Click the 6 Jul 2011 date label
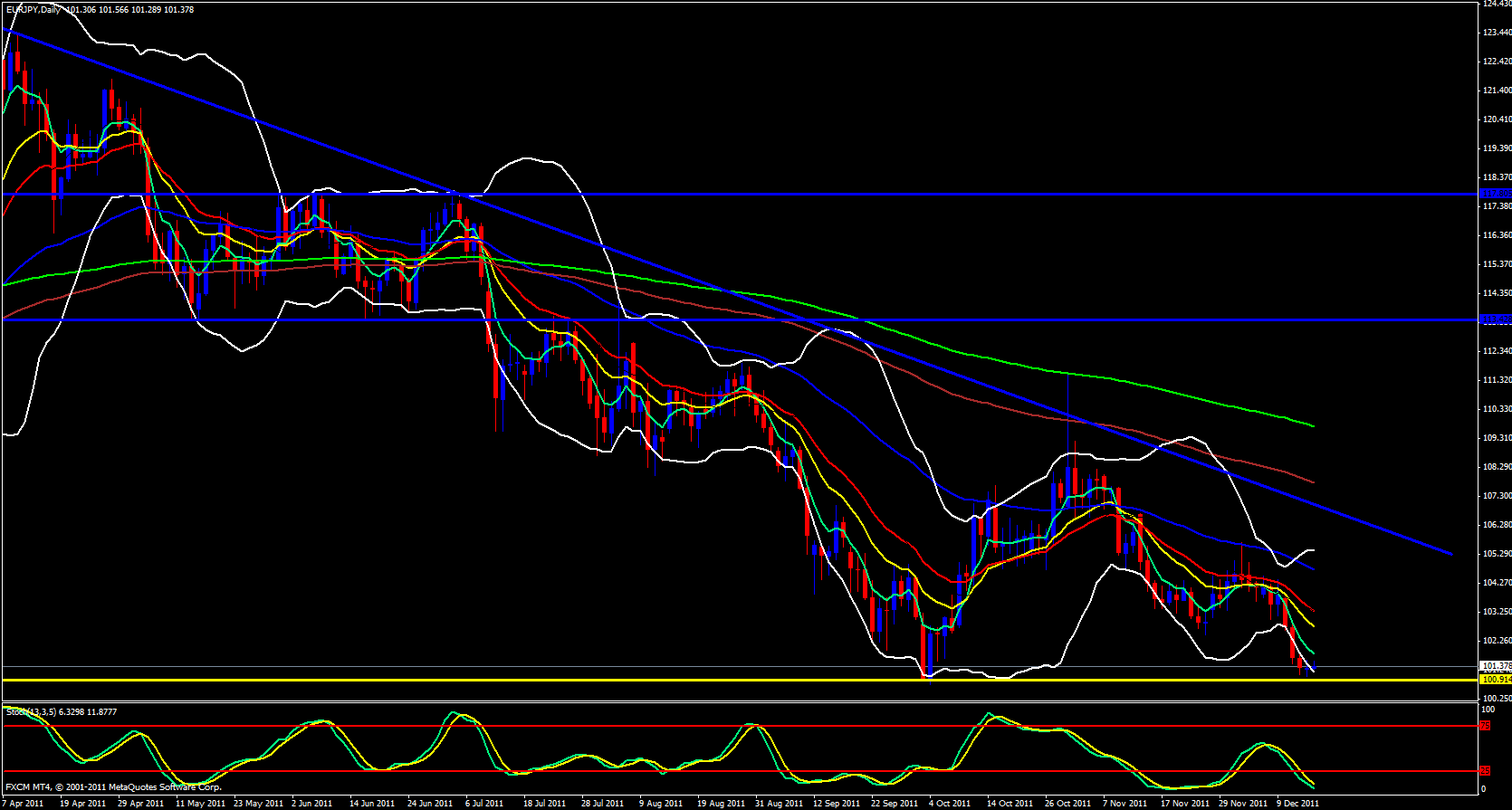Screen dimensions: 1512x810 tap(484, 803)
